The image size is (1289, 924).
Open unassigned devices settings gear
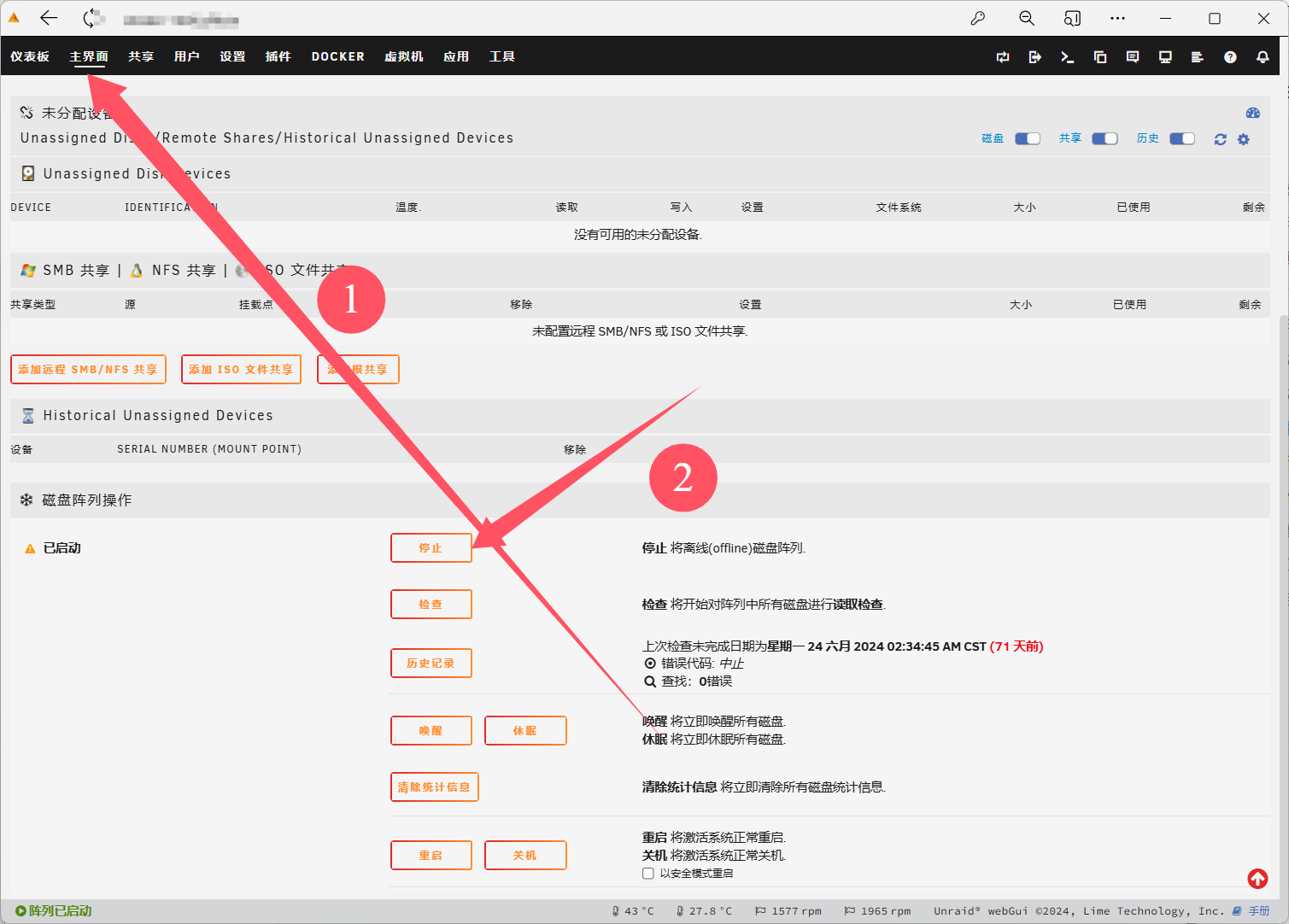click(x=1244, y=139)
